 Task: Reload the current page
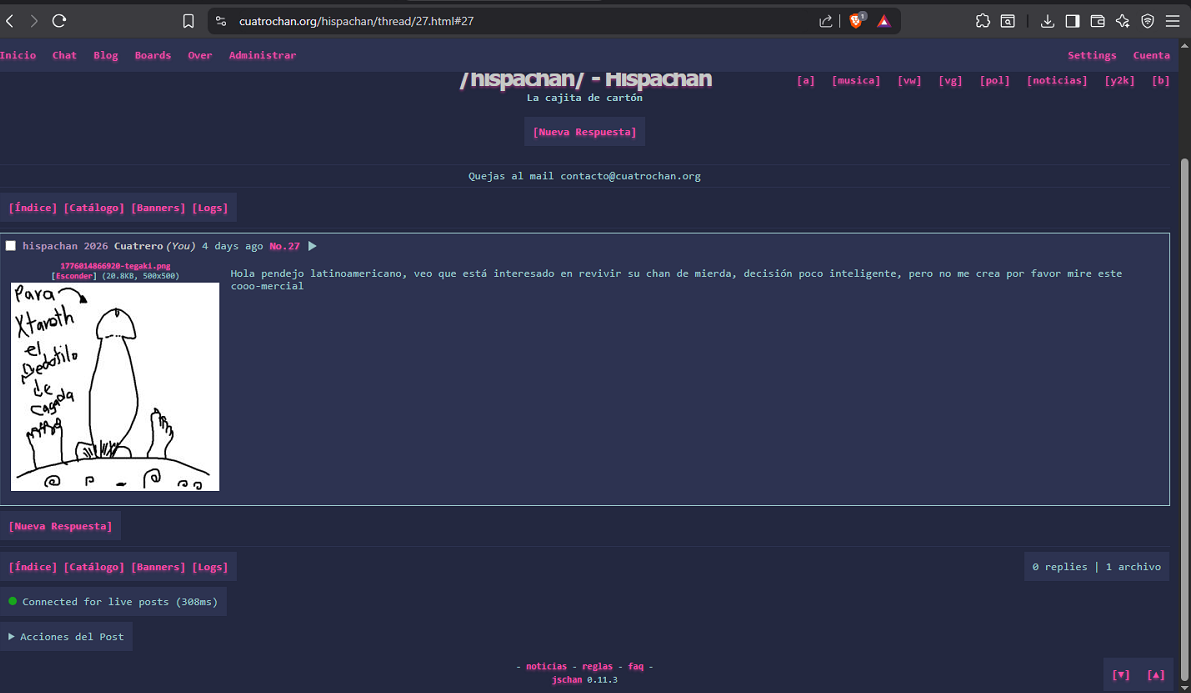point(59,21)
